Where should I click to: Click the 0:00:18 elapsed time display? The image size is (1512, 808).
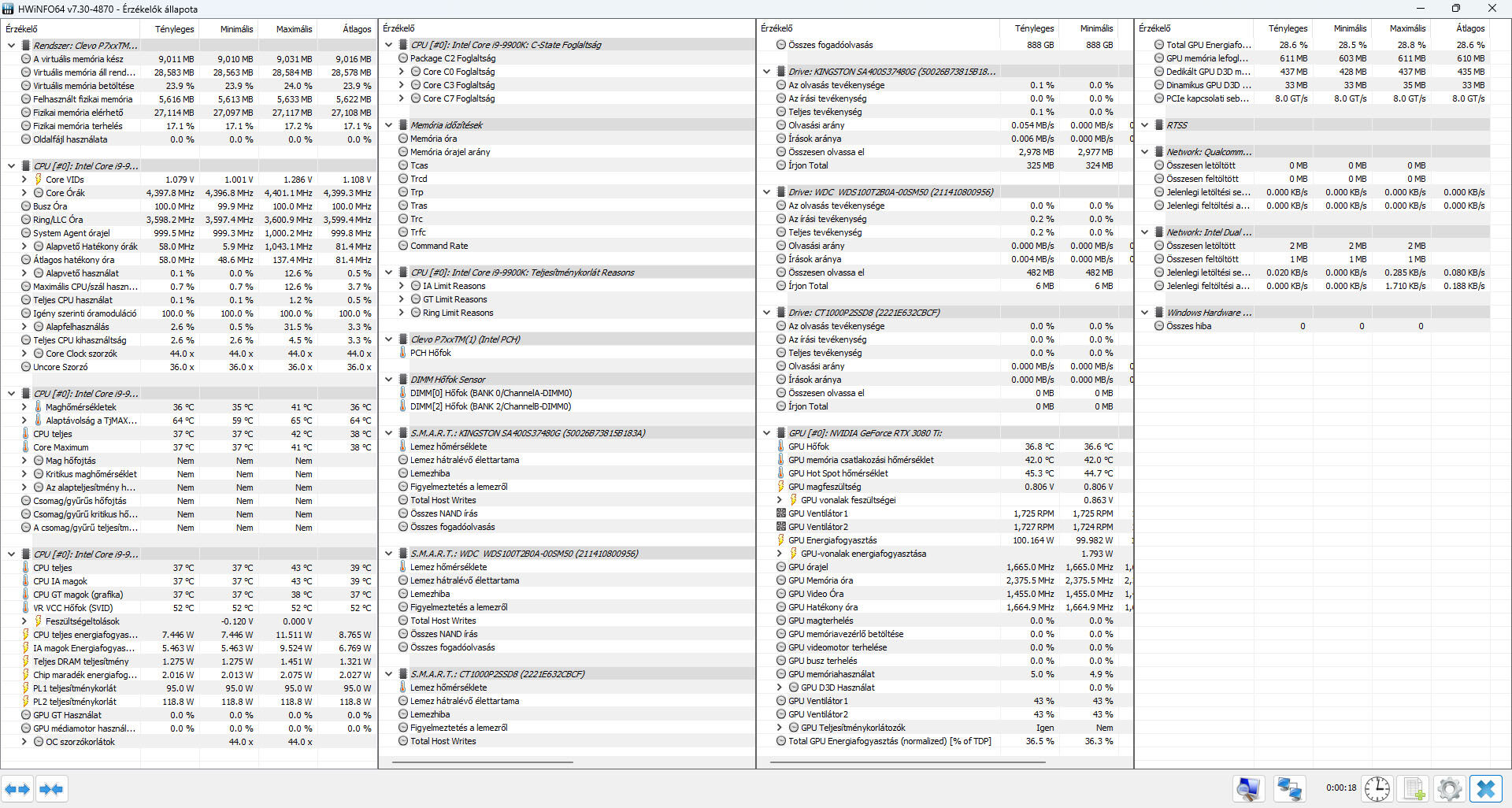pos(1340,788)
